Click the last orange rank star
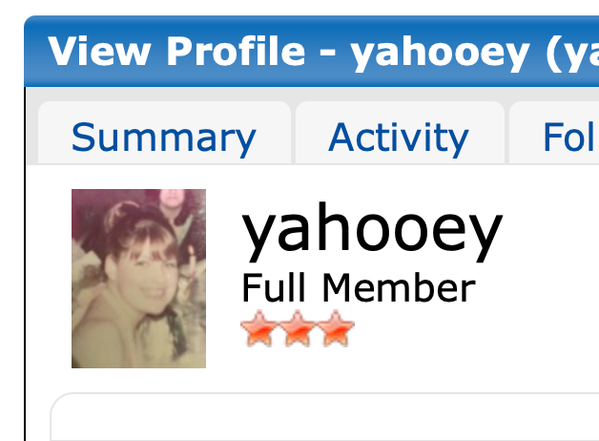 (x=335, y=329)
